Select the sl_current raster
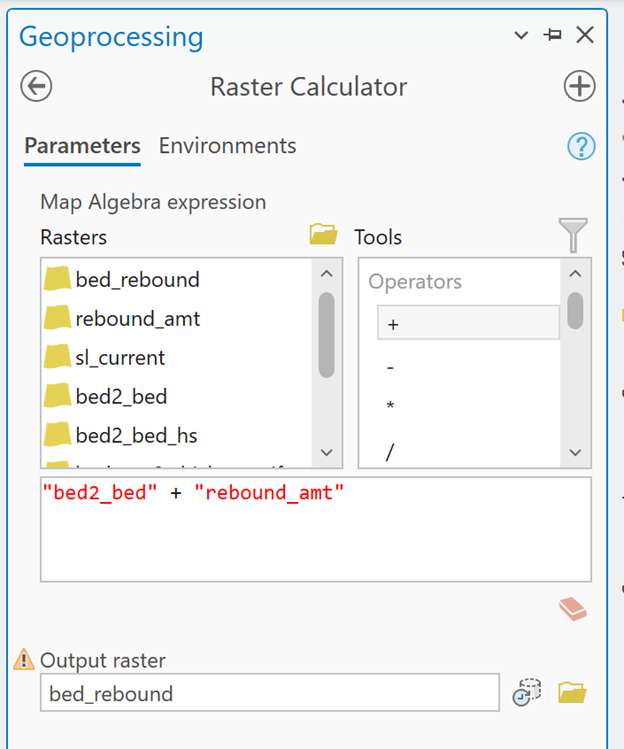 coord(177,358)
